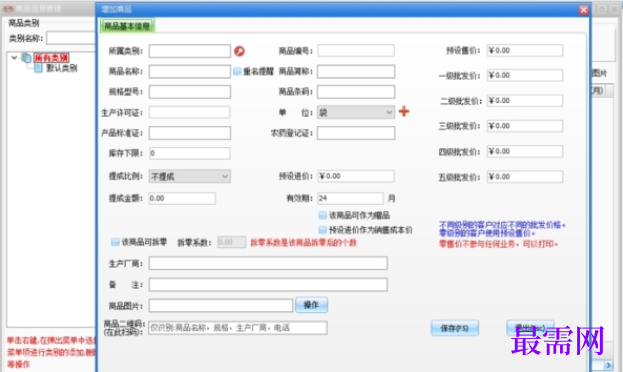Click the 保存(F5) button
Image resolution: width=623 pixels, height=372 pixels.
click(455, 328)
